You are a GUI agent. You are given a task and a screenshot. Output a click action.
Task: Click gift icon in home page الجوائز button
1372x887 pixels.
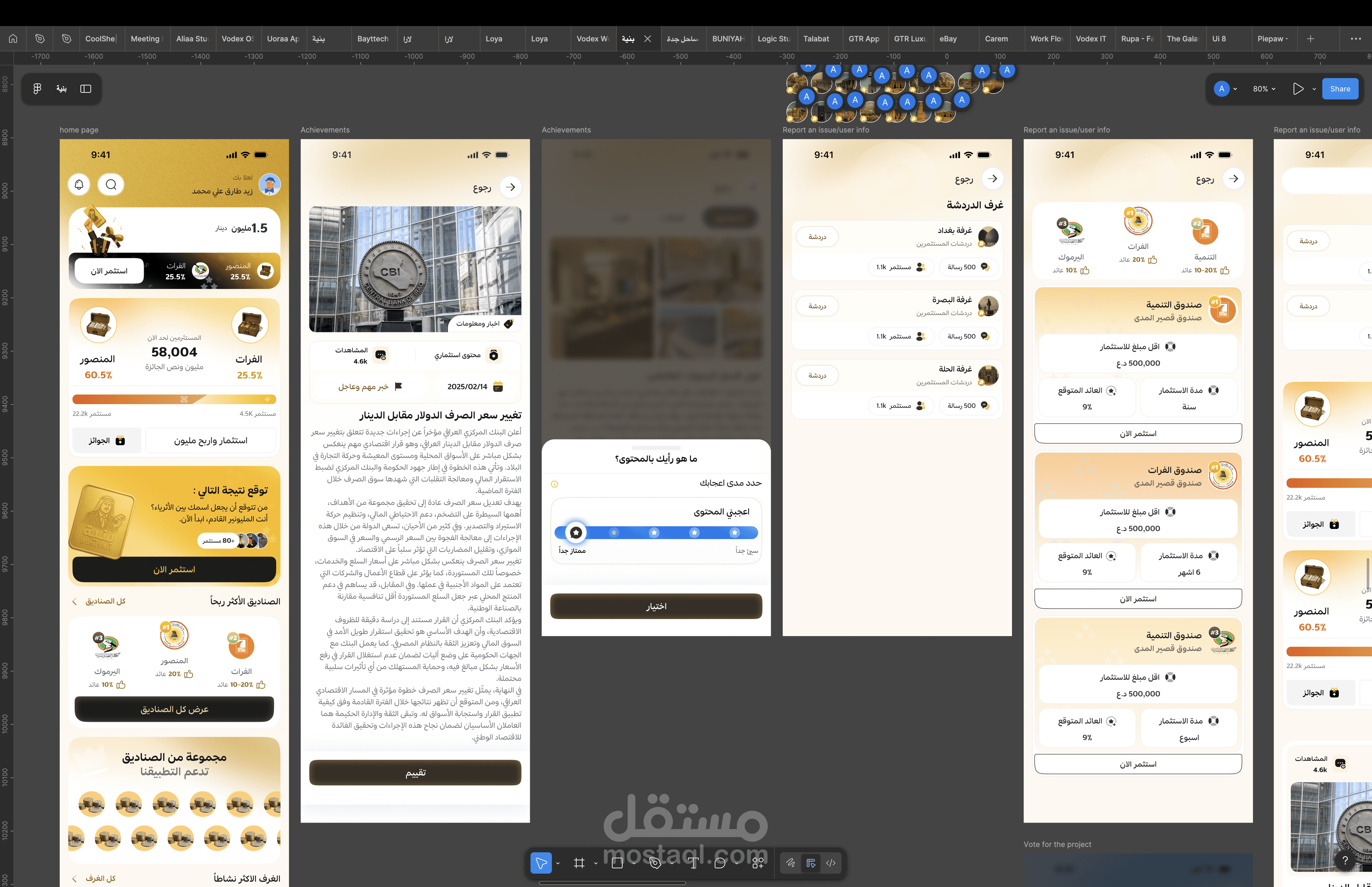click(x=120, y=440)
